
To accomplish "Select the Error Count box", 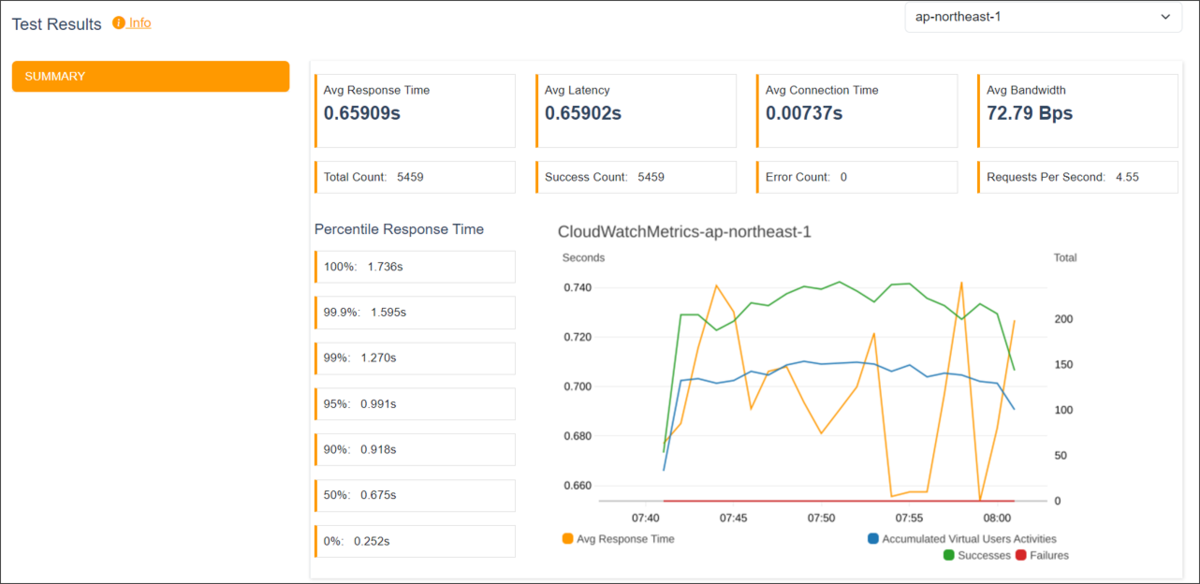I will [857, 177].
